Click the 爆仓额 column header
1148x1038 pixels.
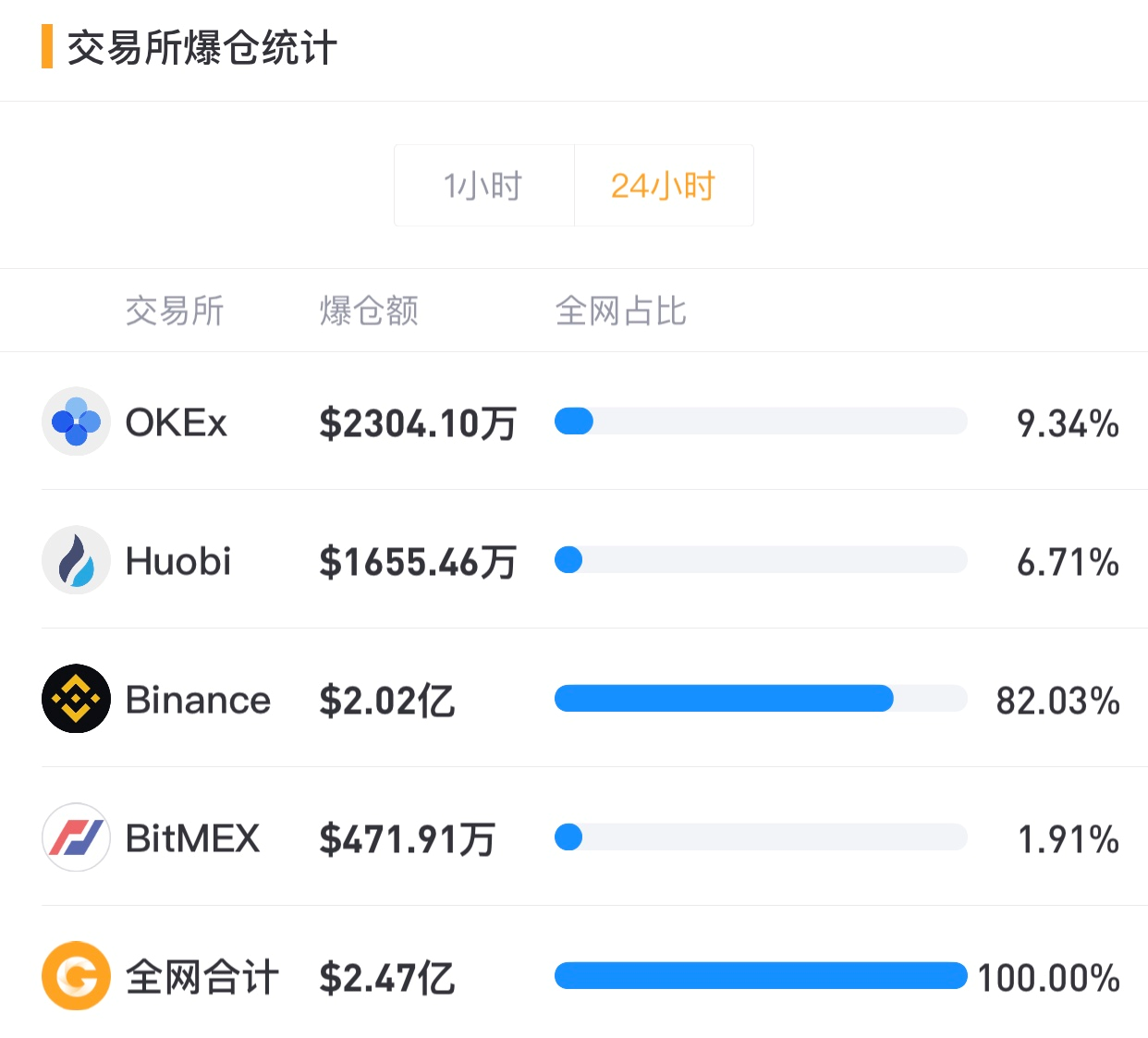(x=368, y=311)
